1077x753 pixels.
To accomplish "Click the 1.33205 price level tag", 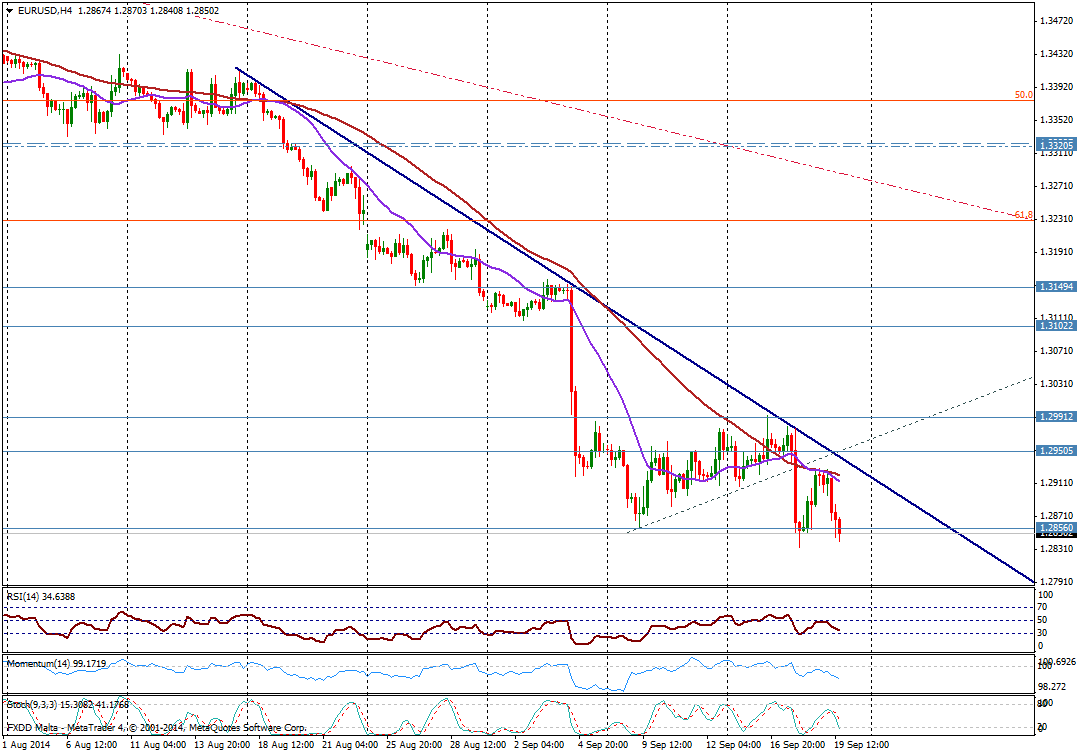I will click(1054, 144).
